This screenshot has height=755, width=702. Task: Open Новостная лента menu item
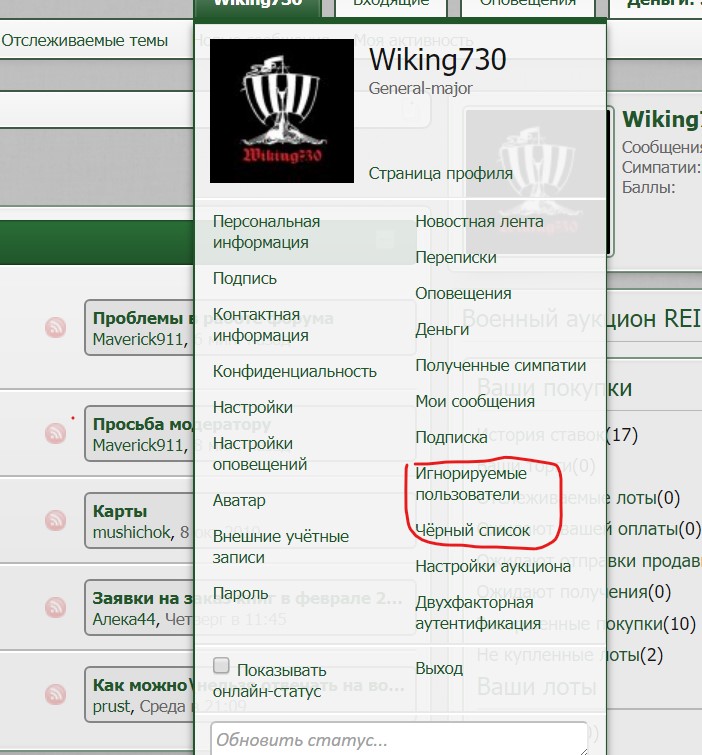(x=479, y=221)
